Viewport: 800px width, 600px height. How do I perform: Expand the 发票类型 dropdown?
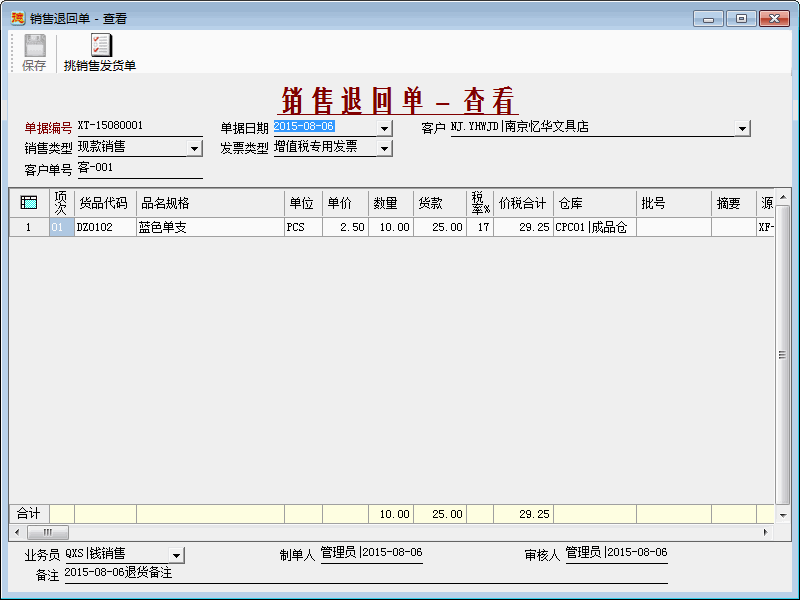pos(385,148)
